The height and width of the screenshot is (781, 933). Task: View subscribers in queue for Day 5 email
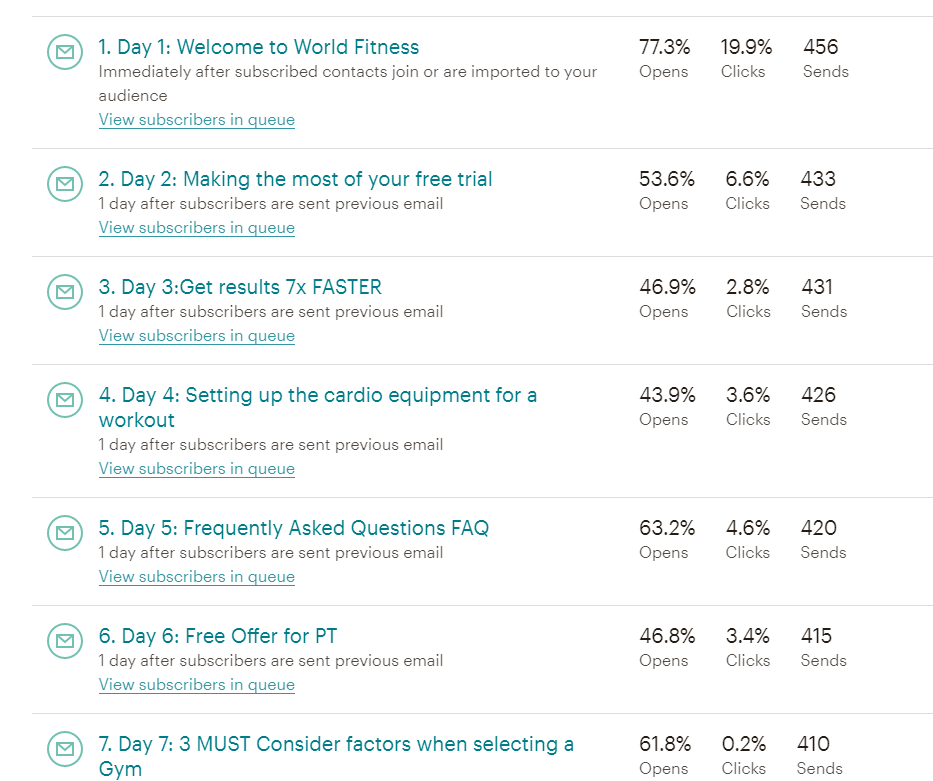coord(196,577)
